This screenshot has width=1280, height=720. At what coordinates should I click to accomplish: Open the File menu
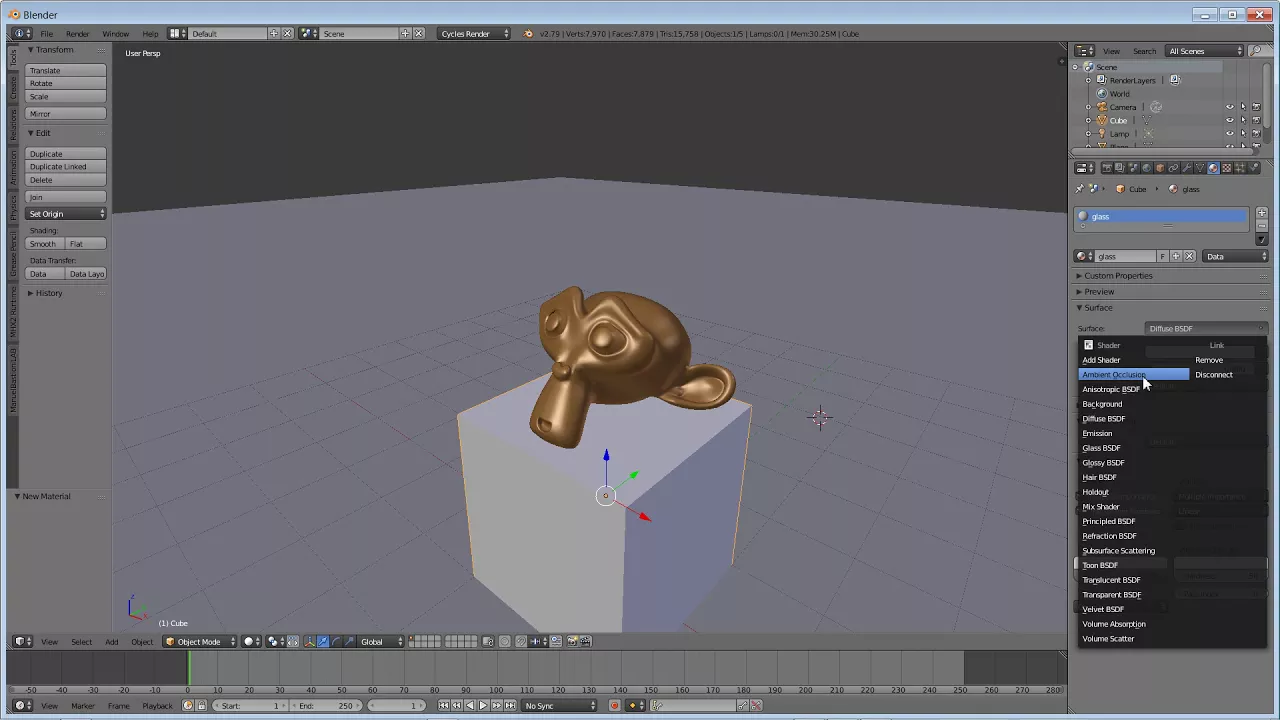point(46,34)
